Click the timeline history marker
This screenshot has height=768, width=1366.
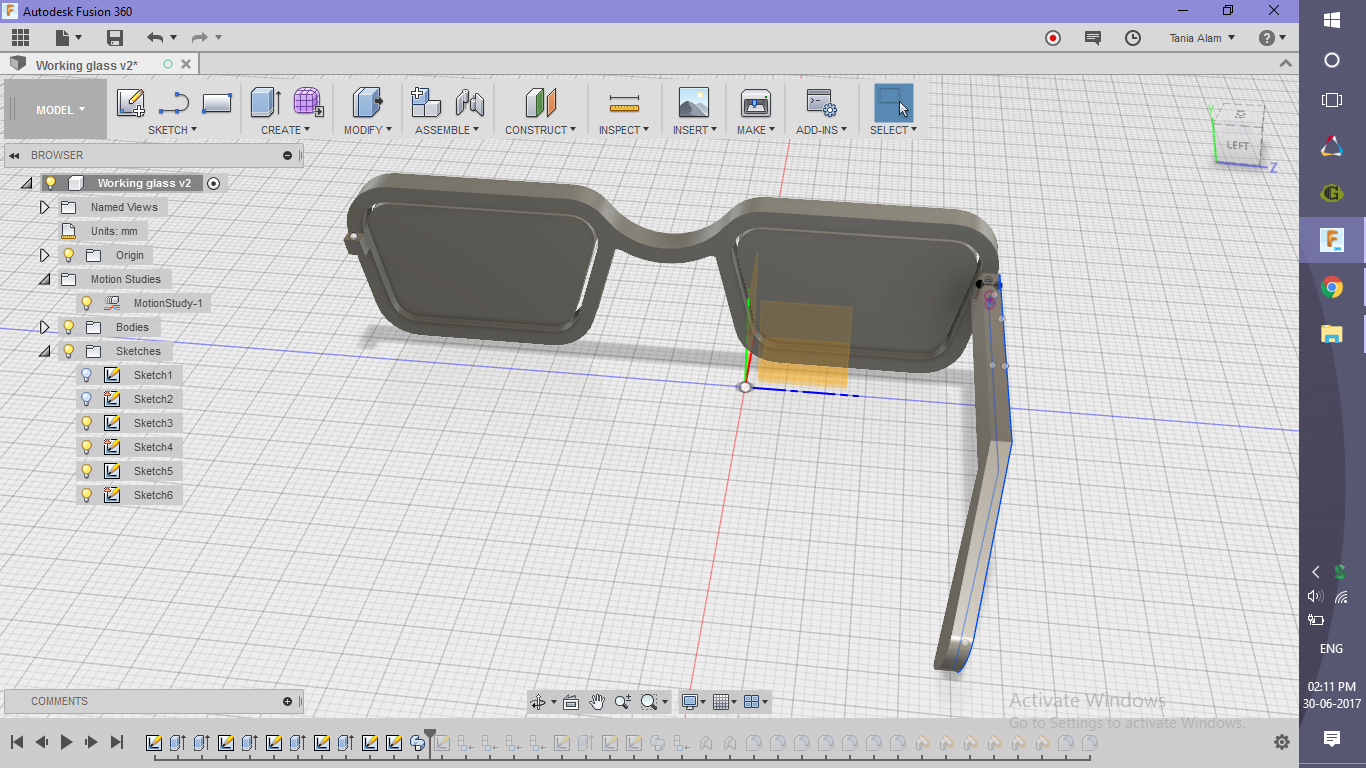[430, 738]
